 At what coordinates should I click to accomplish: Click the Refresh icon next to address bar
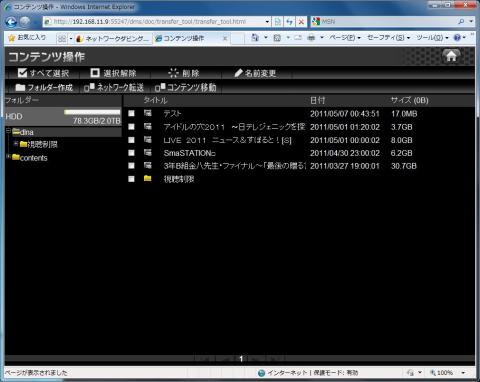(289, 22)
